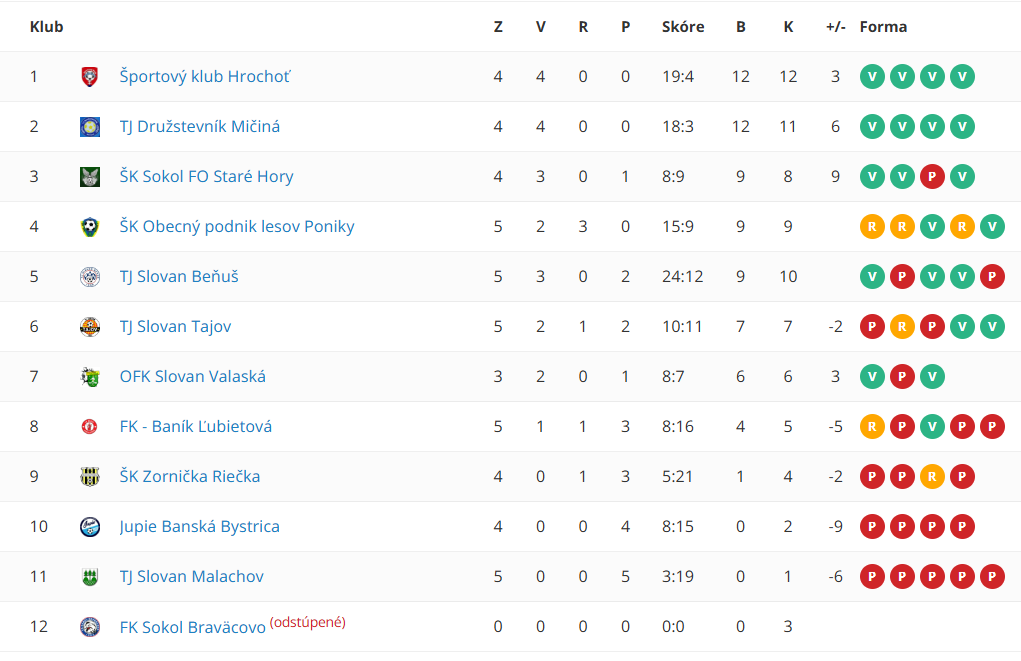This screenshot has width=1021, height=661.
Task: Click first orange R form badge for Poniky
Action: tap(872, 227)
